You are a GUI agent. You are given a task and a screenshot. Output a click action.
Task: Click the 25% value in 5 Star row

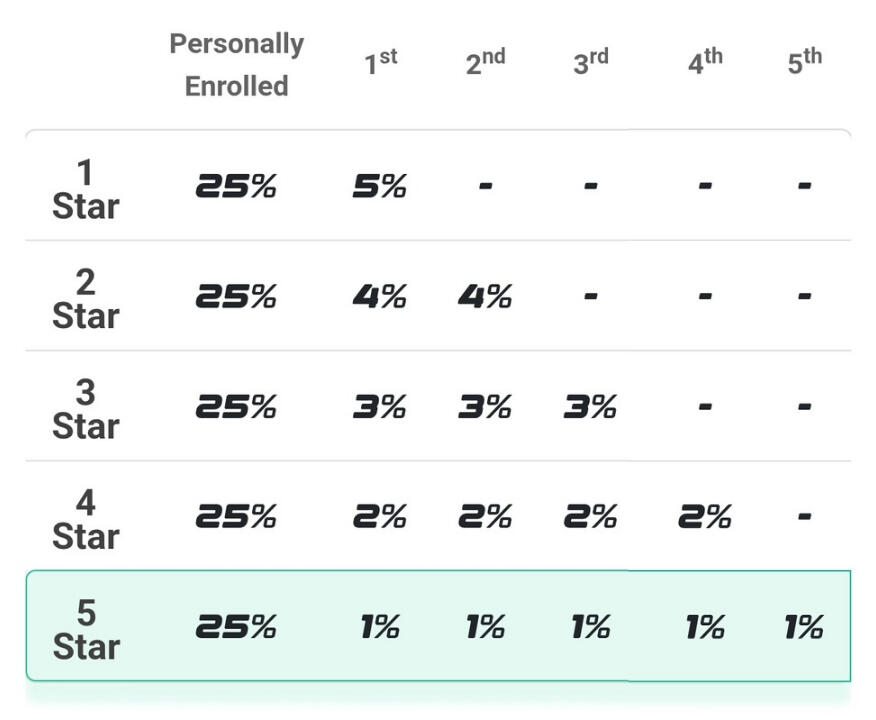236,627
